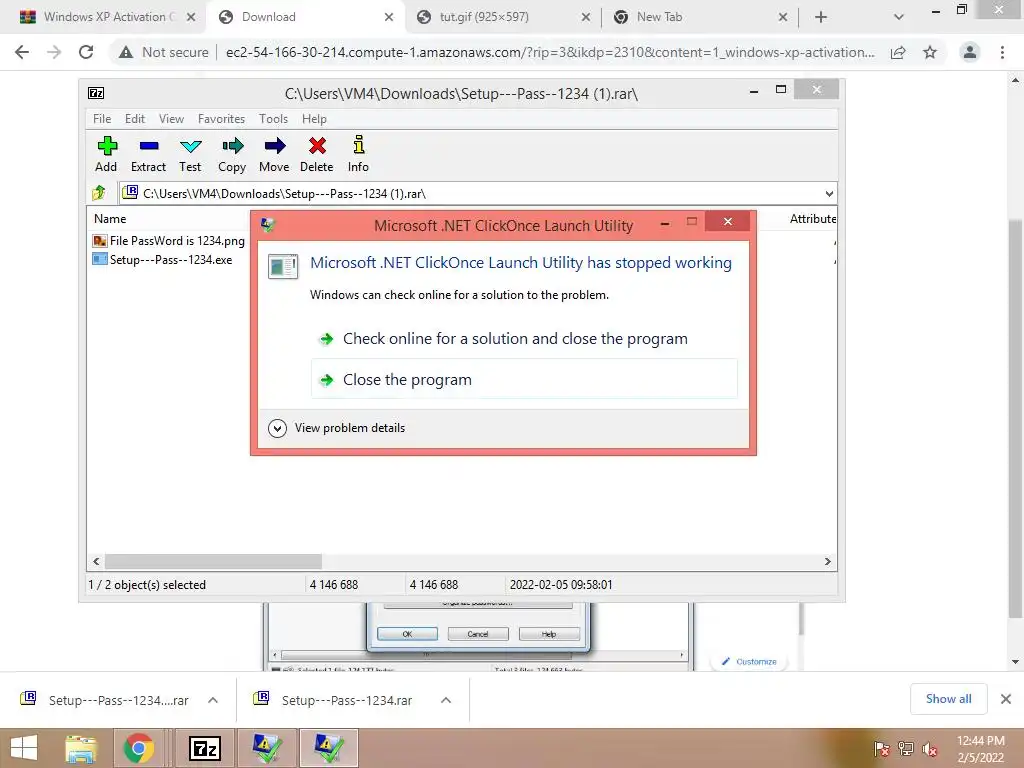Screen dimensions: 1024x768
Task: Sort by the Name column header
Action: tap(110, 219)
